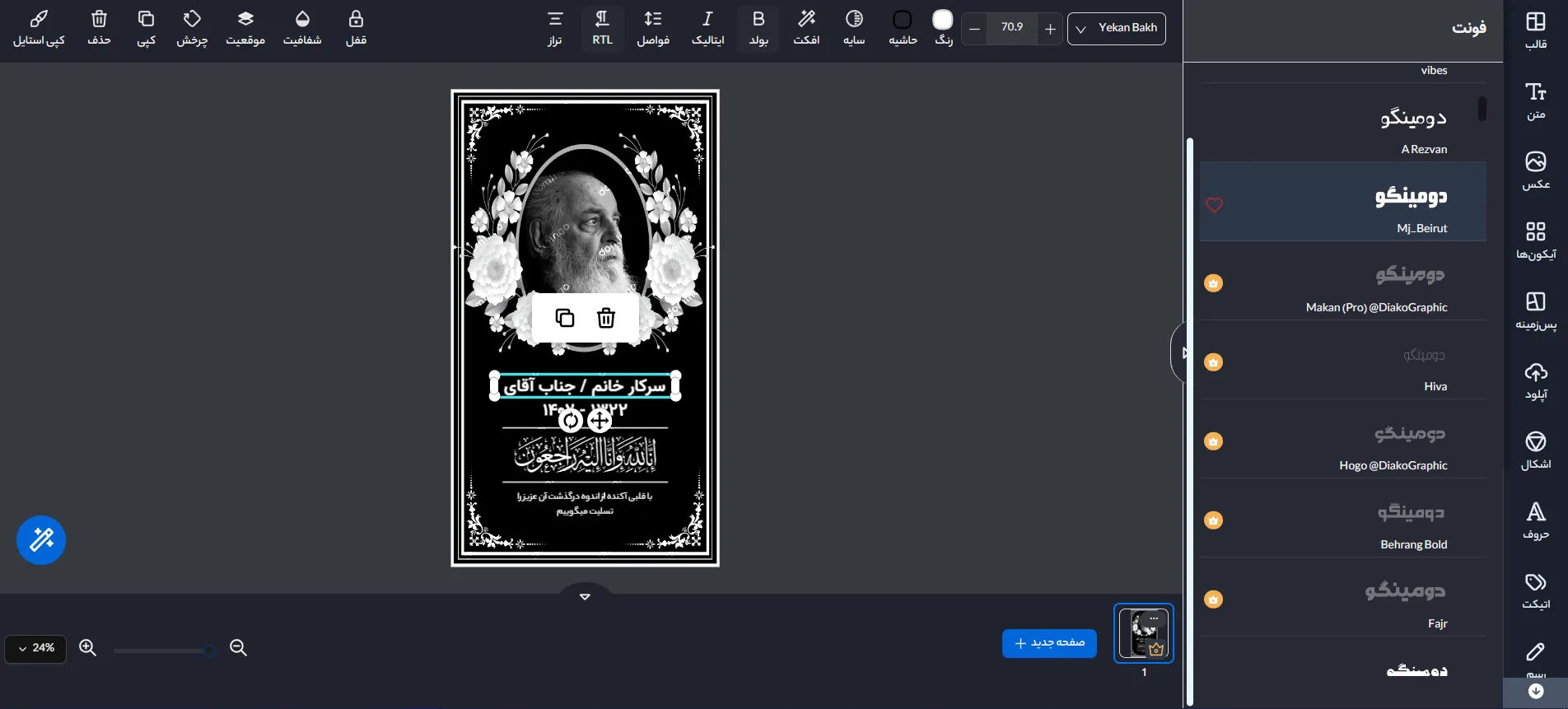1568x709 pixels.
Task: Open the افکت text effects tool
Action: (806, 28)
